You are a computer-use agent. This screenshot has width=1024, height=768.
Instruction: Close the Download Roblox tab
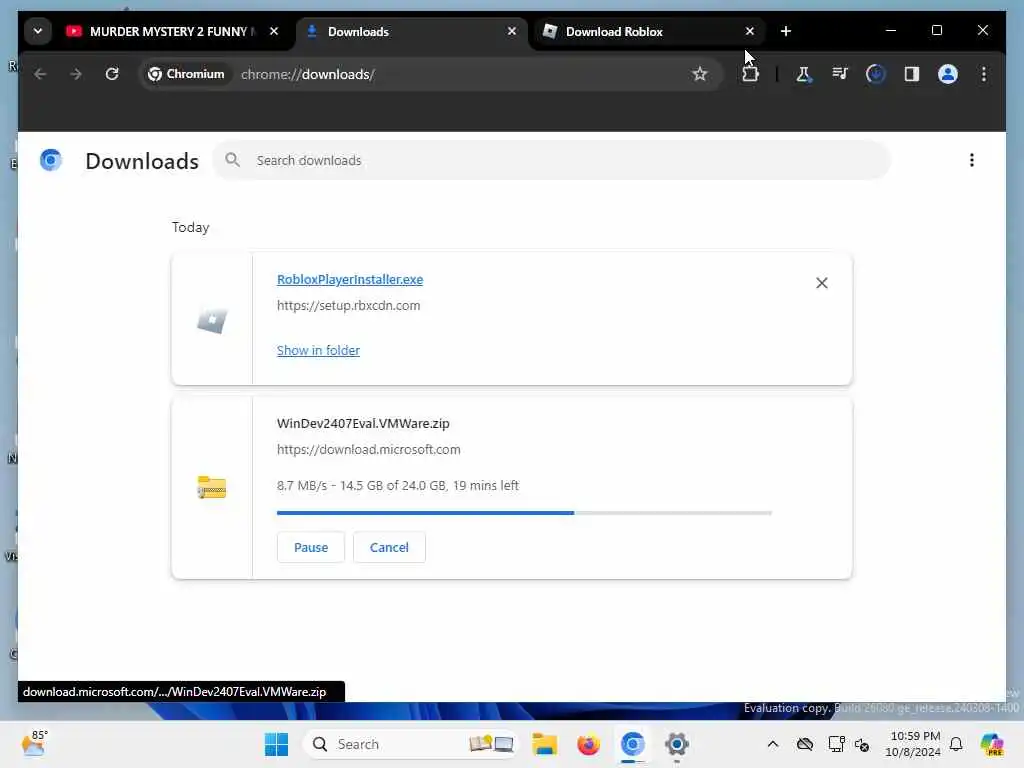[750, 31]
